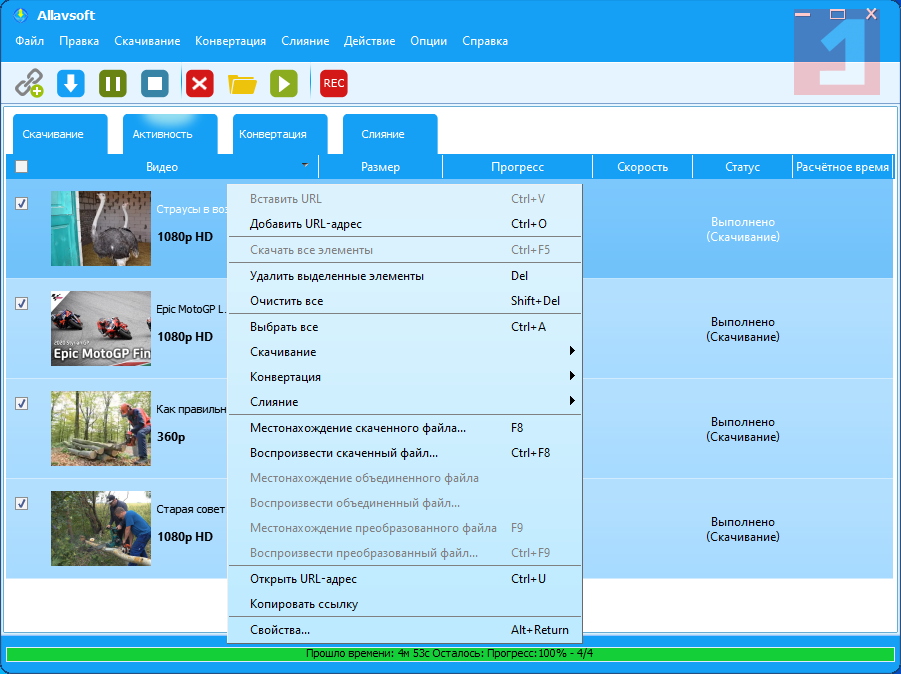Viewport: 901px width, 674px height.
Task: Click the green overall progress bar
Action: click(450, 653)
